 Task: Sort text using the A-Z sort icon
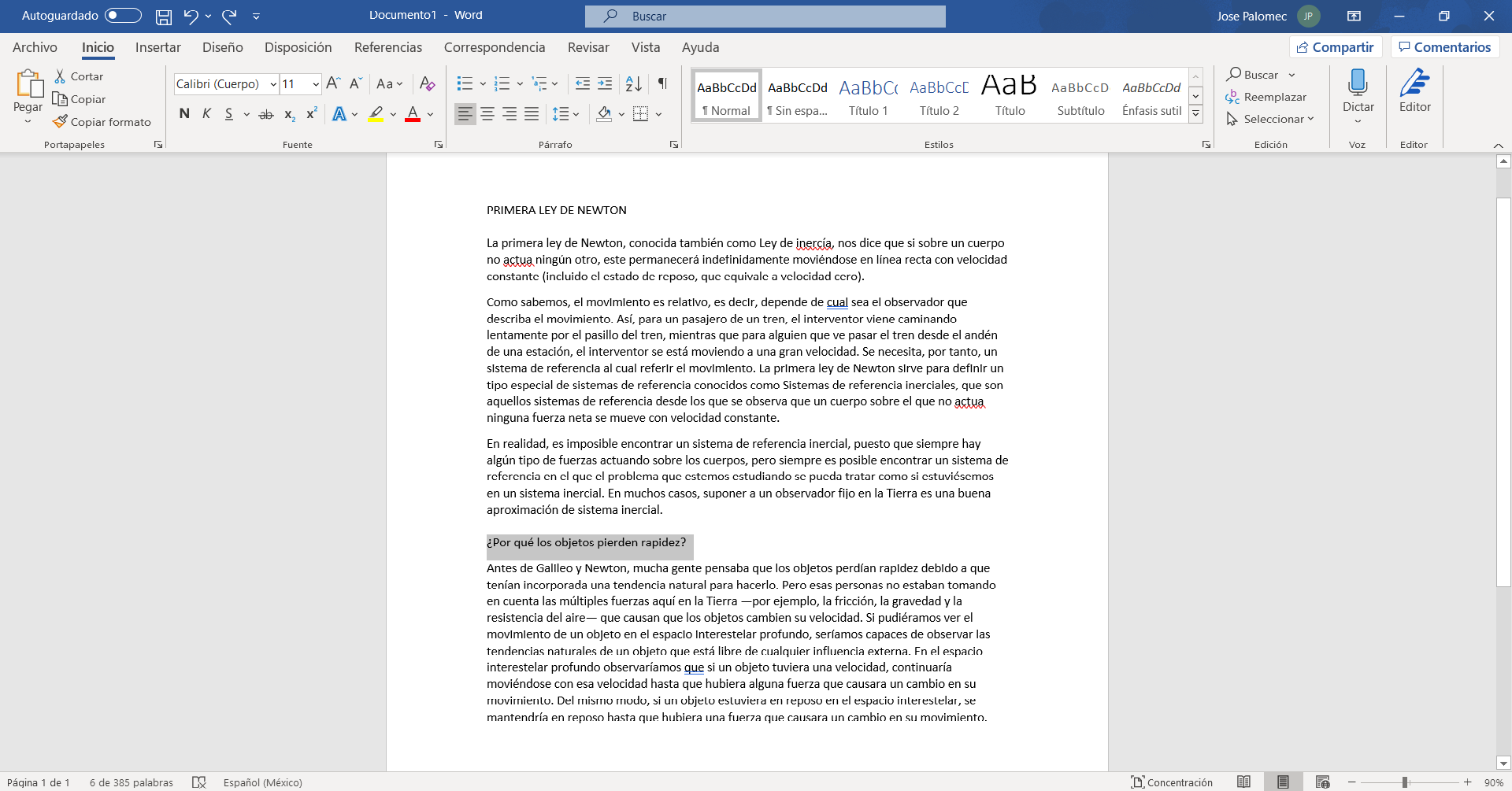[633, 83]
